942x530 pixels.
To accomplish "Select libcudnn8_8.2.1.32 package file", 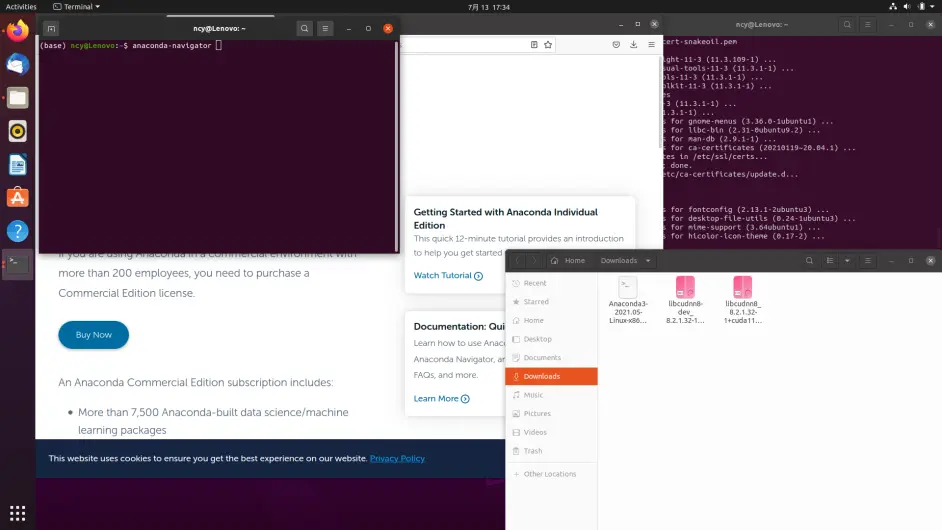I will tap(743, 300).
